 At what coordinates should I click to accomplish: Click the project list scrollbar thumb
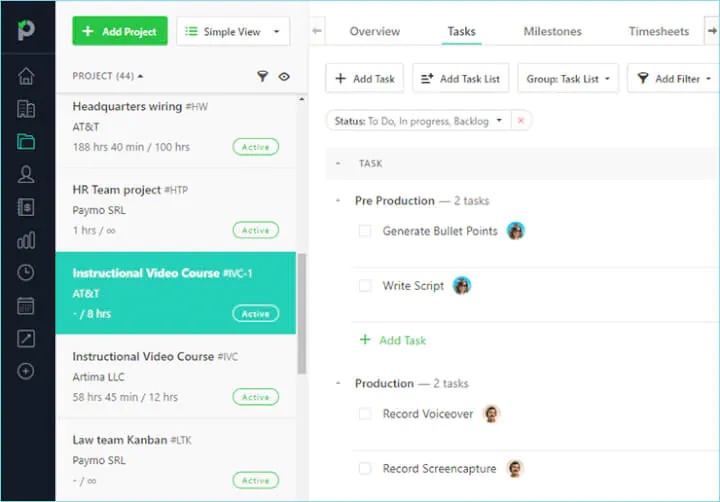tap(302, 313)
